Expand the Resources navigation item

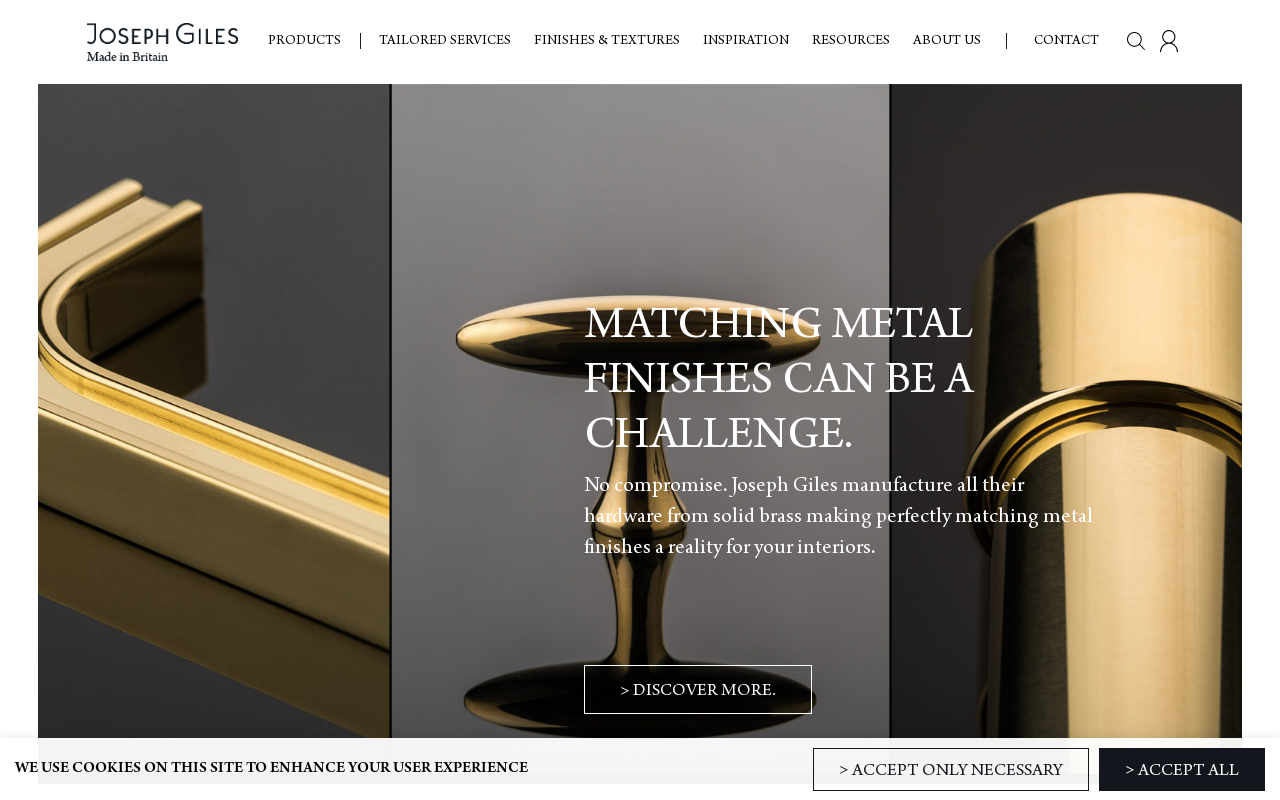click(851, 41)
